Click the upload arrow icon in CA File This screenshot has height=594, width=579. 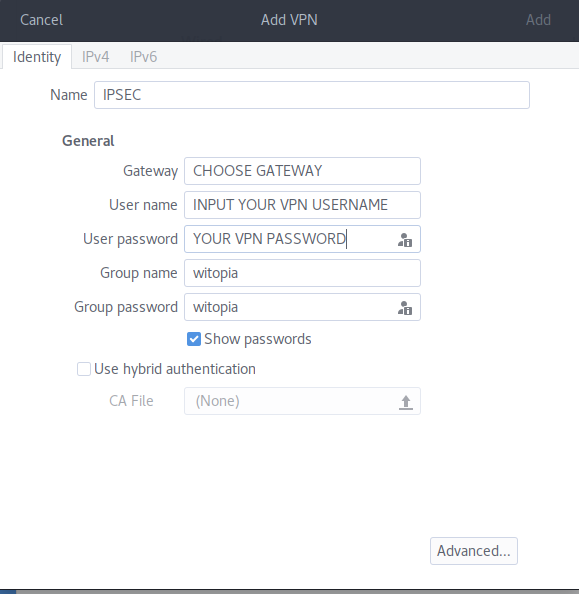[x=405, y=402]
